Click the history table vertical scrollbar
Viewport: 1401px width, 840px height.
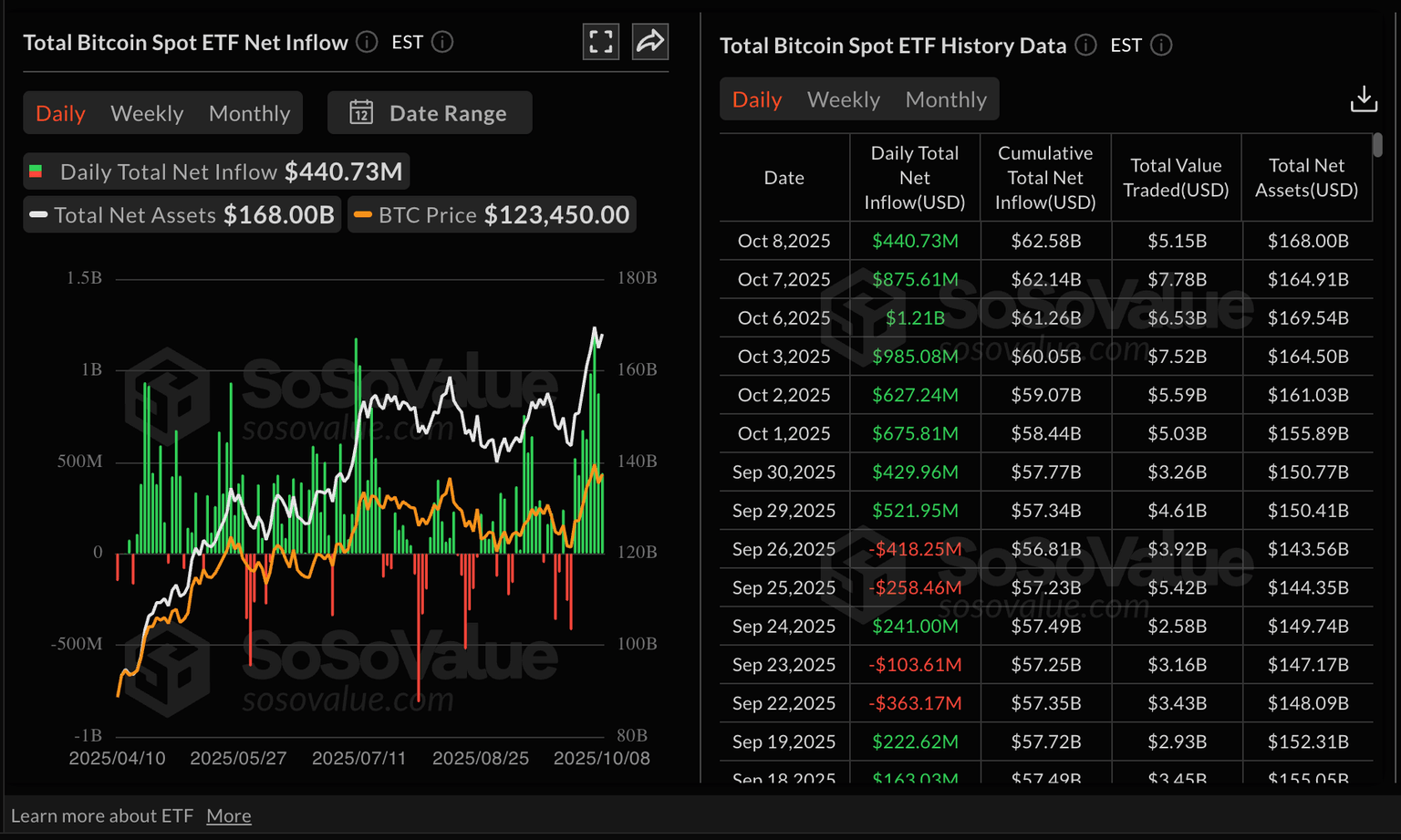[1377, 145]
